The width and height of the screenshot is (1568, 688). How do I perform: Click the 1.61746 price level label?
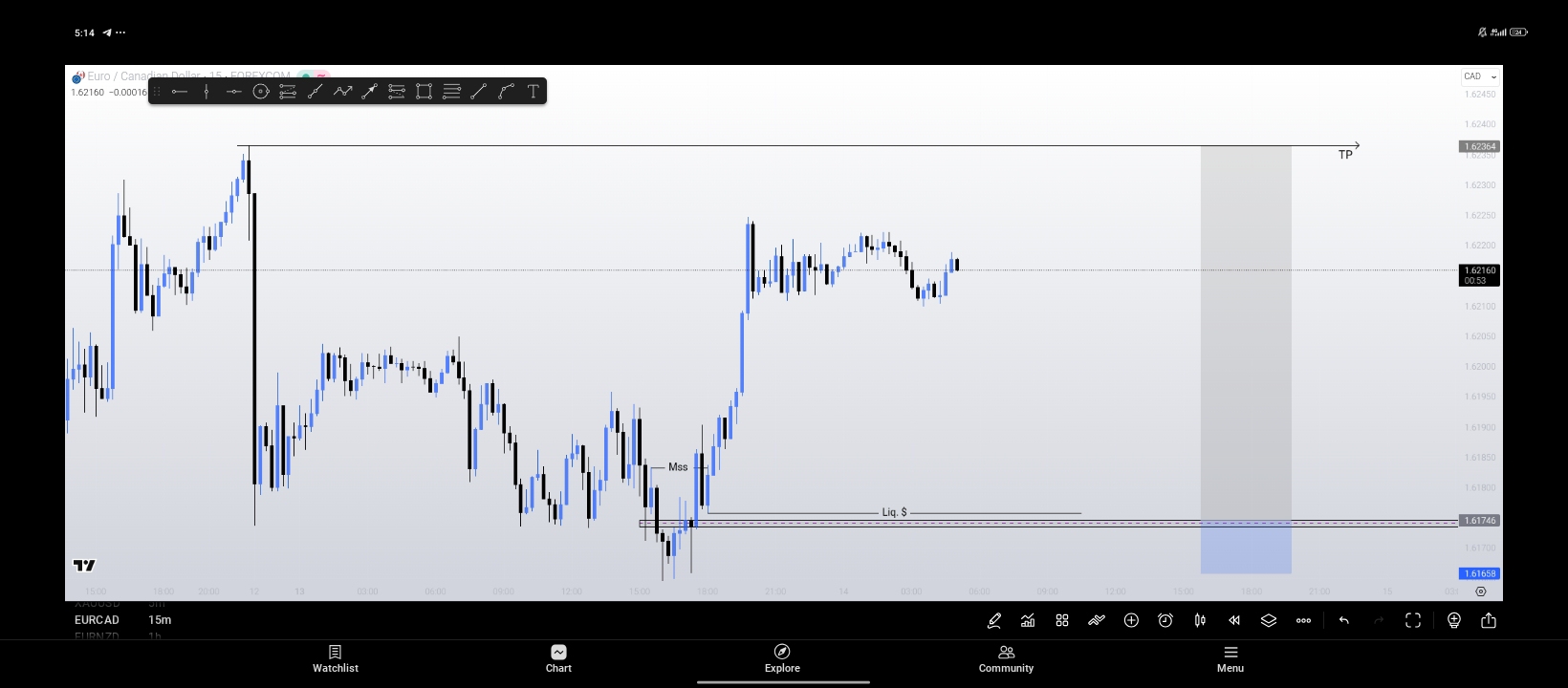(x=1479, y=521)
